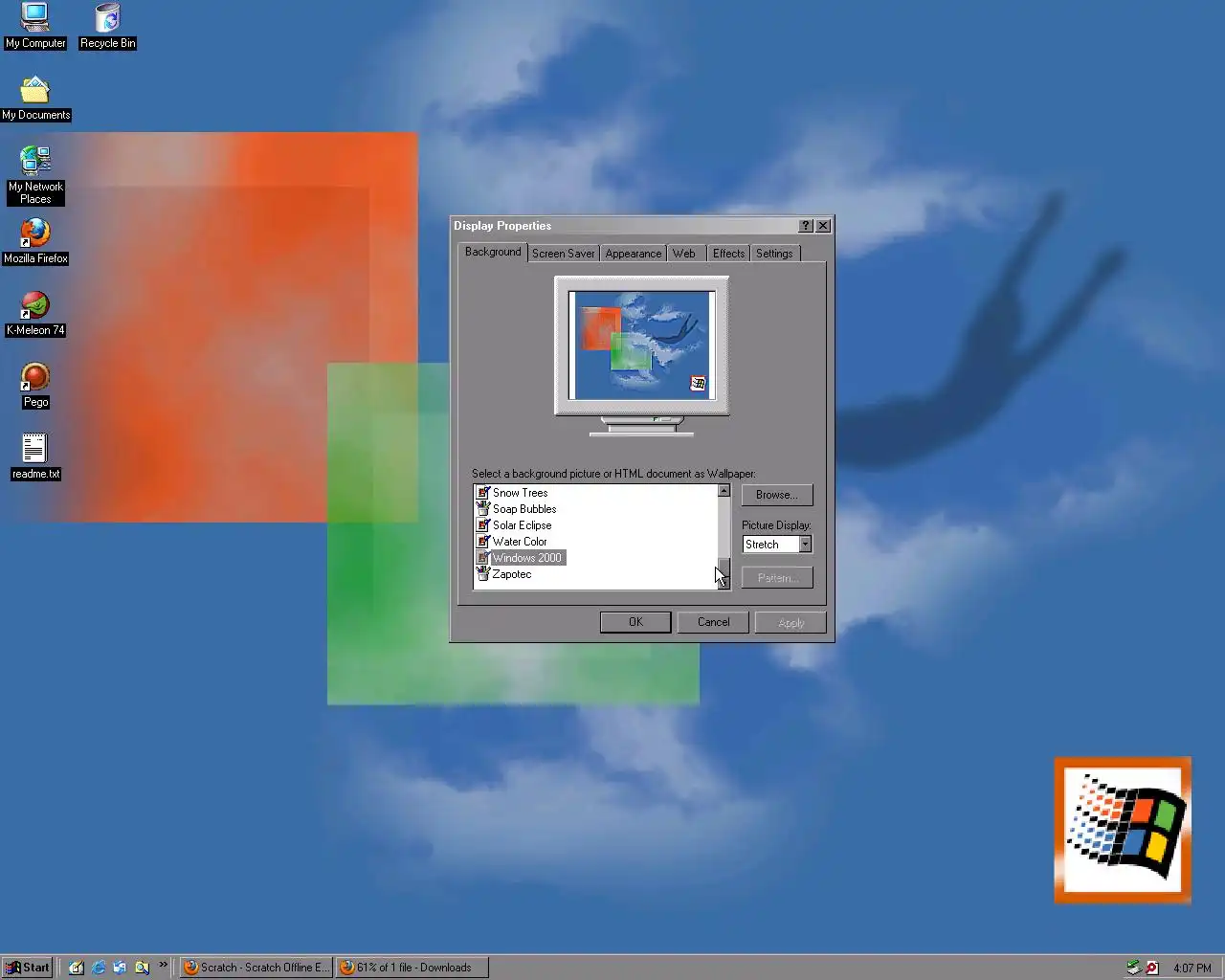Click OK in Display Properties
This screenshot has width=1225, height=980.
tap(635, 622)
